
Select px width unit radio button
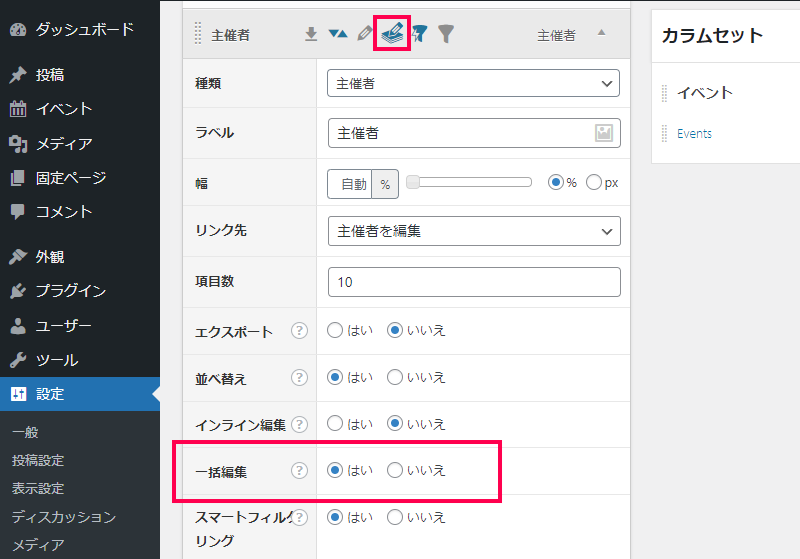point(593,182)
